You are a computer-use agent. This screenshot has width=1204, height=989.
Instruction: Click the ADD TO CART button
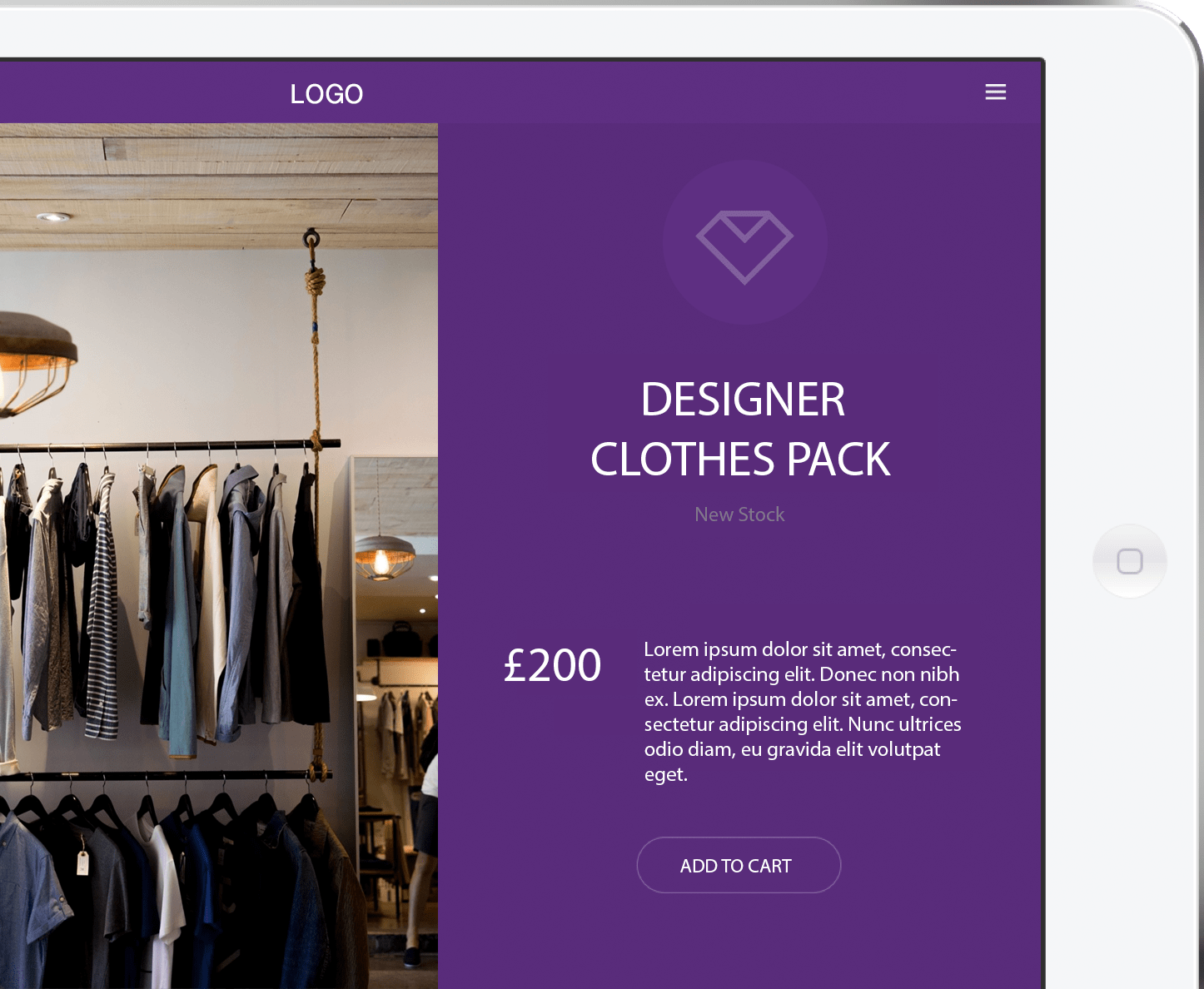(739, 865)
